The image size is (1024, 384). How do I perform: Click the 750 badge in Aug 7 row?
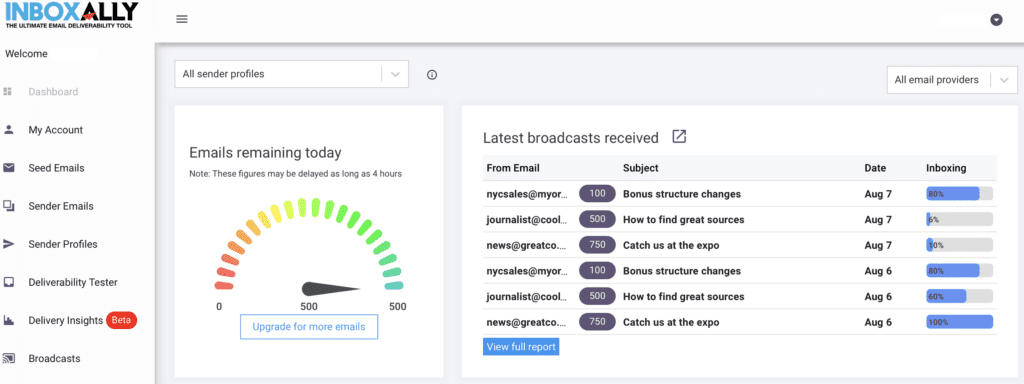point(598,245)
